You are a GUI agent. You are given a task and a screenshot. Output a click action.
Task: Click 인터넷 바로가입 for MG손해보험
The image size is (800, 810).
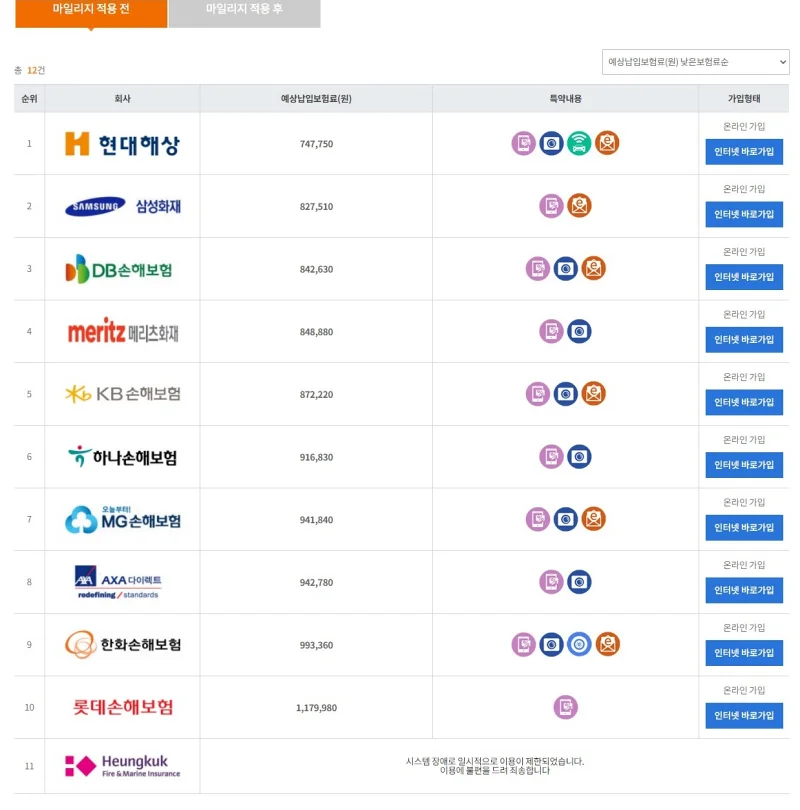tap(744, 527)
